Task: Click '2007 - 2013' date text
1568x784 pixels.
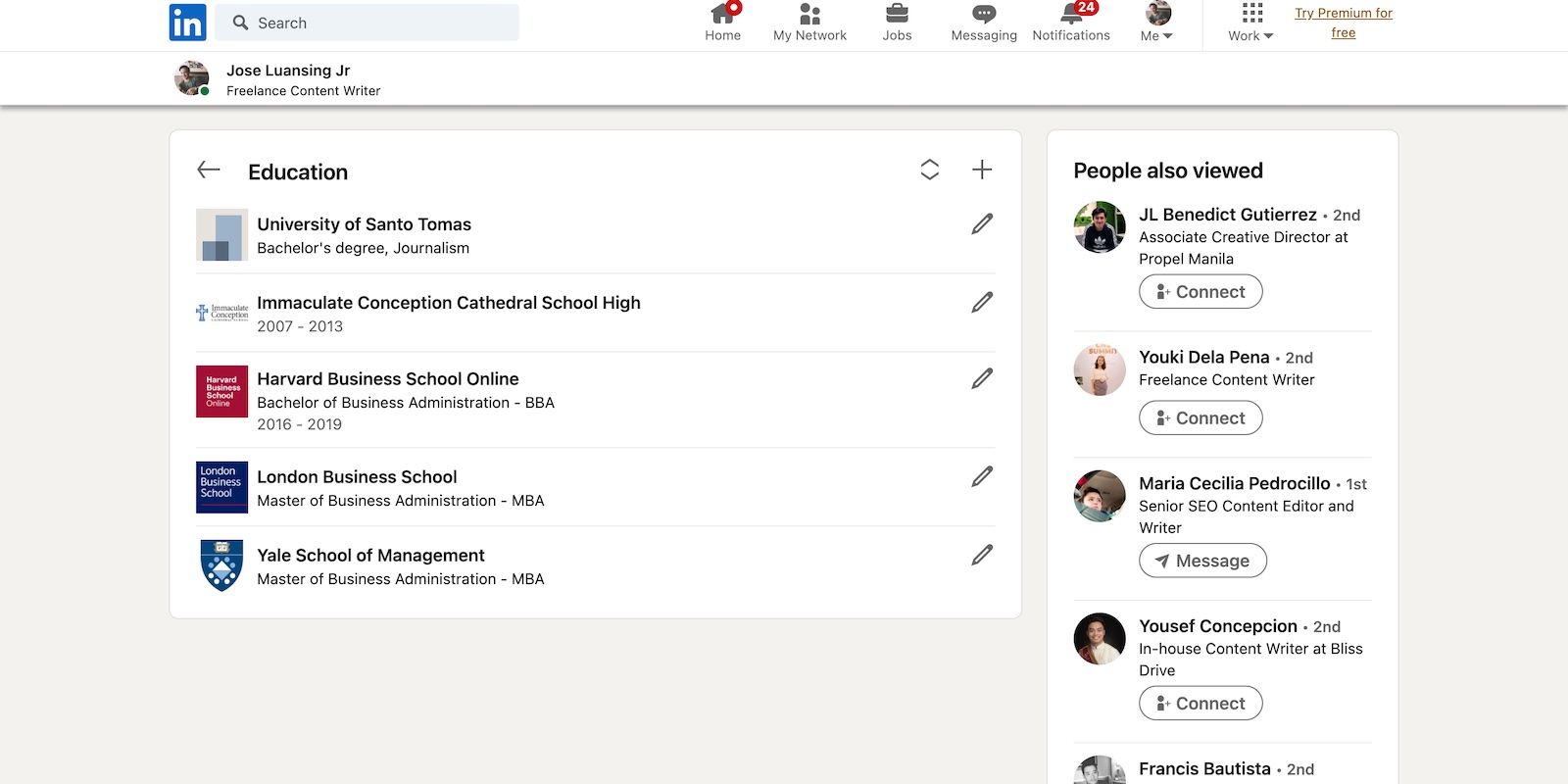Action: [x=300, y=326]
